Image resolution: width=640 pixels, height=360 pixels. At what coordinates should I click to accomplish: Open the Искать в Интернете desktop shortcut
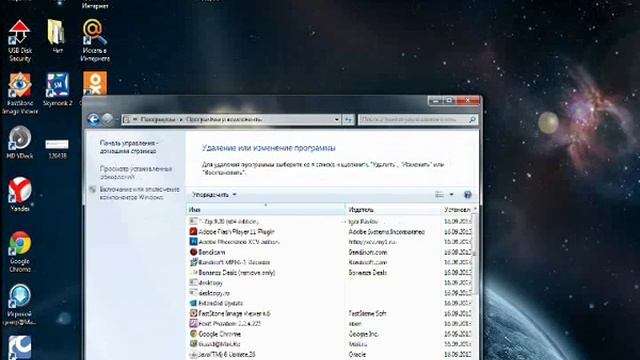click(95, 40)
